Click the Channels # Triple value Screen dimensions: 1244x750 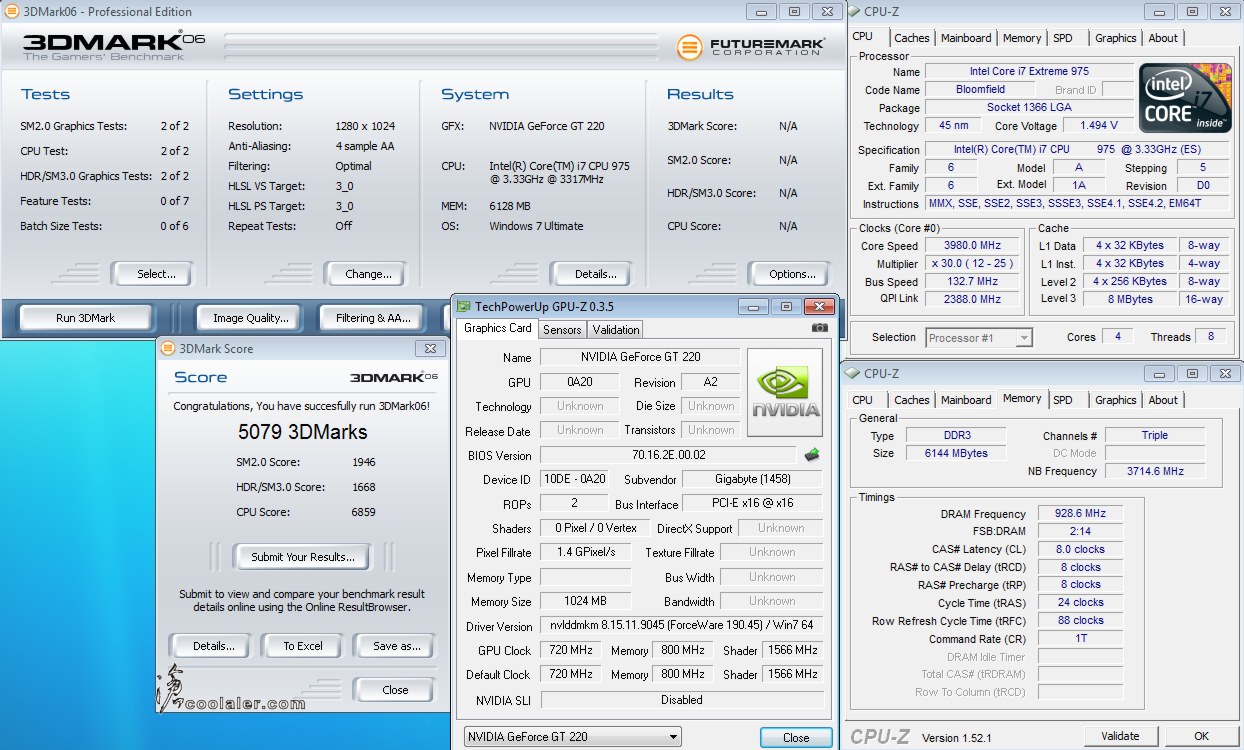point(1155,436)
